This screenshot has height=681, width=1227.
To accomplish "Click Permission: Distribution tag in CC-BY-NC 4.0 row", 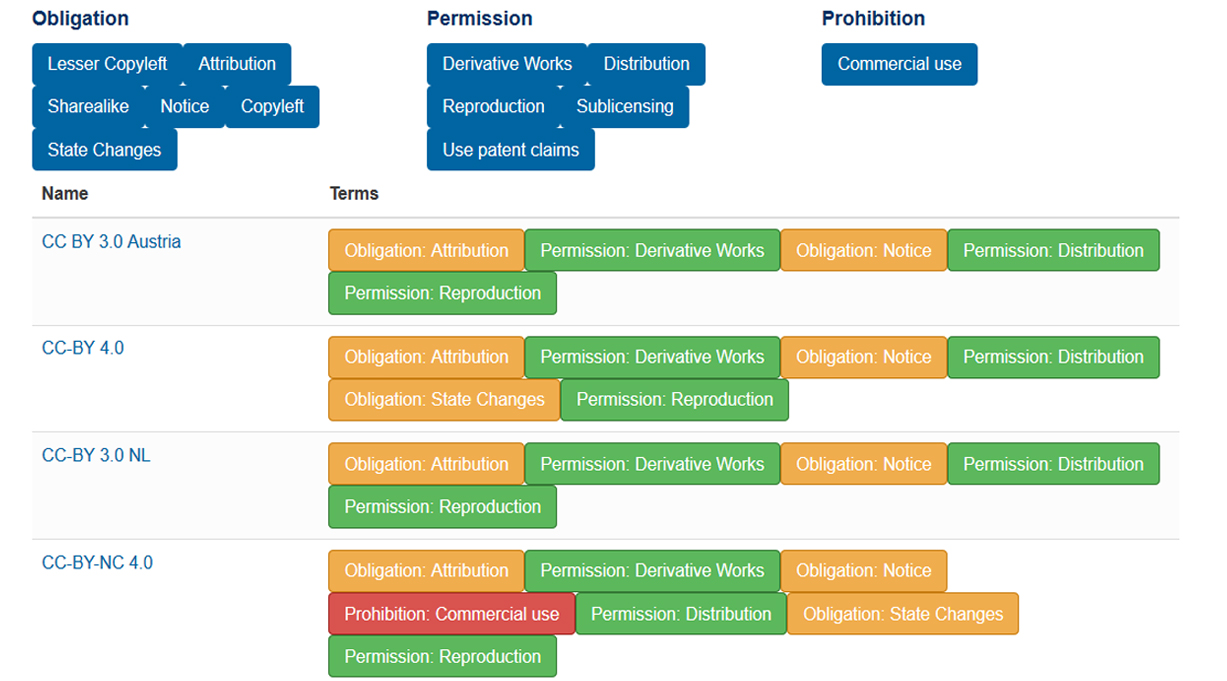I will tap(681, 614).
